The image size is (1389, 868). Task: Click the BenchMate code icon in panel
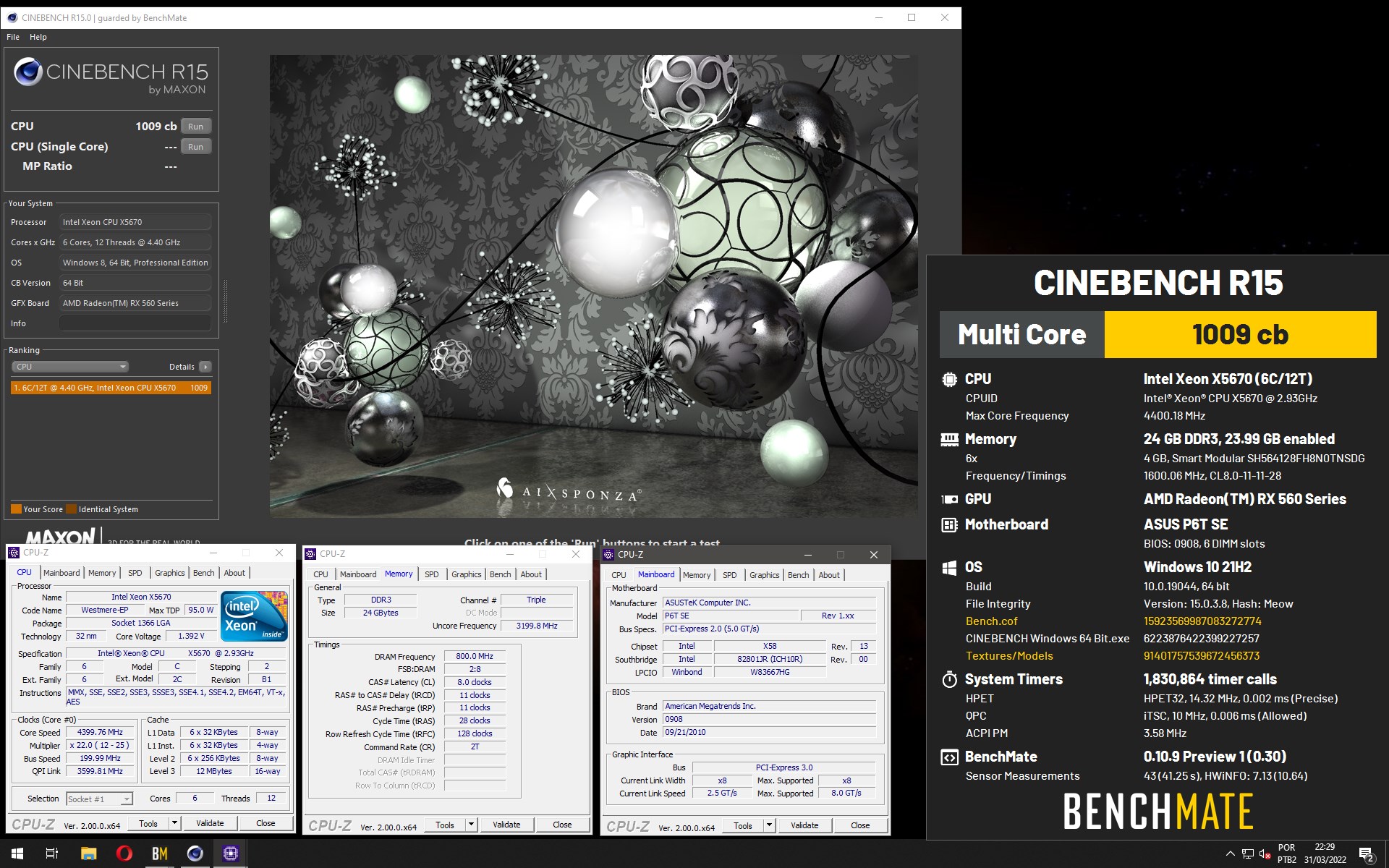tap(949, 757)
